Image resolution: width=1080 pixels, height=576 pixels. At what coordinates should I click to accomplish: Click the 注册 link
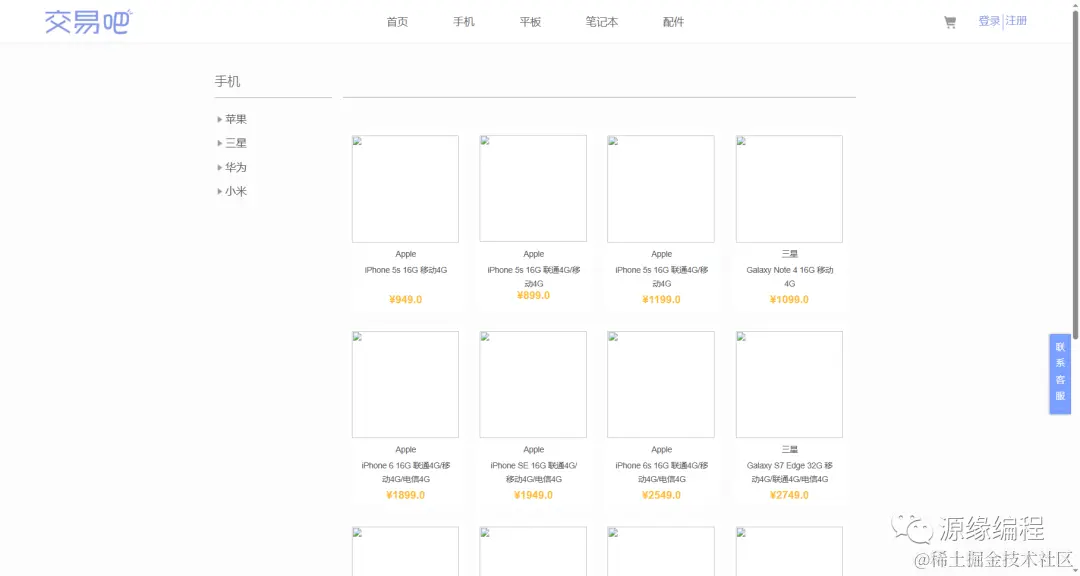pos(1016,21)
